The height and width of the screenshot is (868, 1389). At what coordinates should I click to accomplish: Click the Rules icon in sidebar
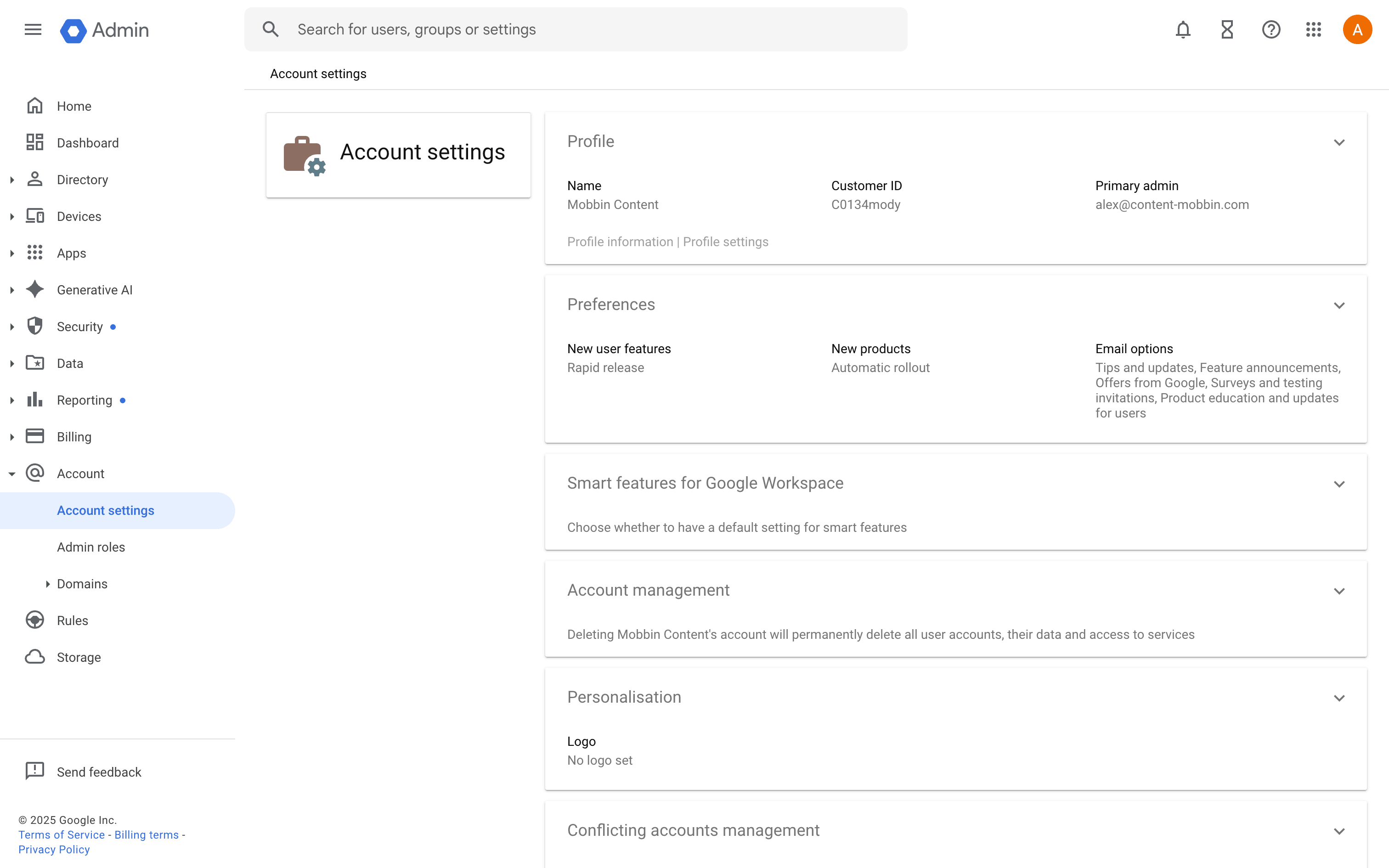[35, 620]
